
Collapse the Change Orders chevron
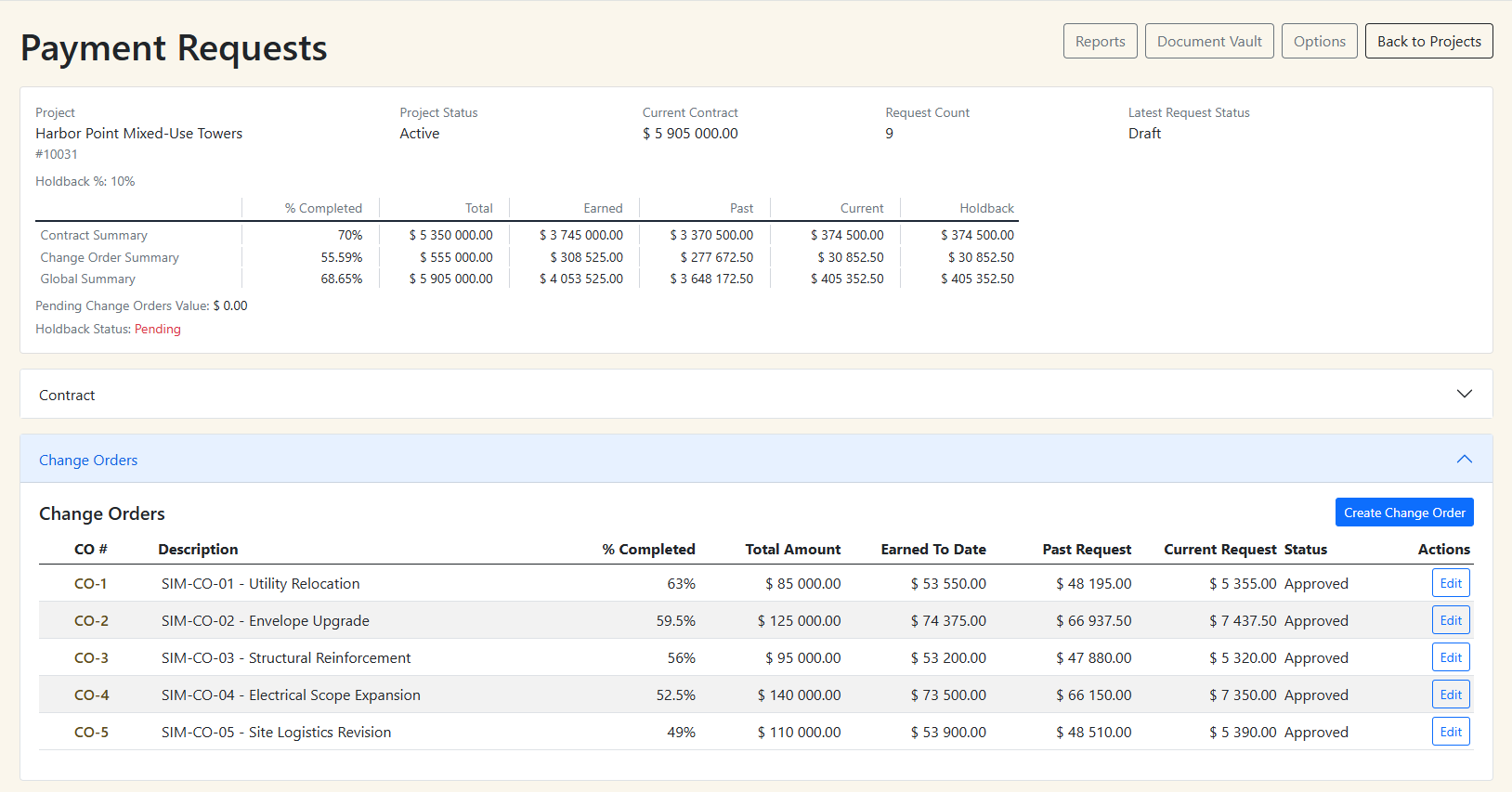click(1464, 460)
